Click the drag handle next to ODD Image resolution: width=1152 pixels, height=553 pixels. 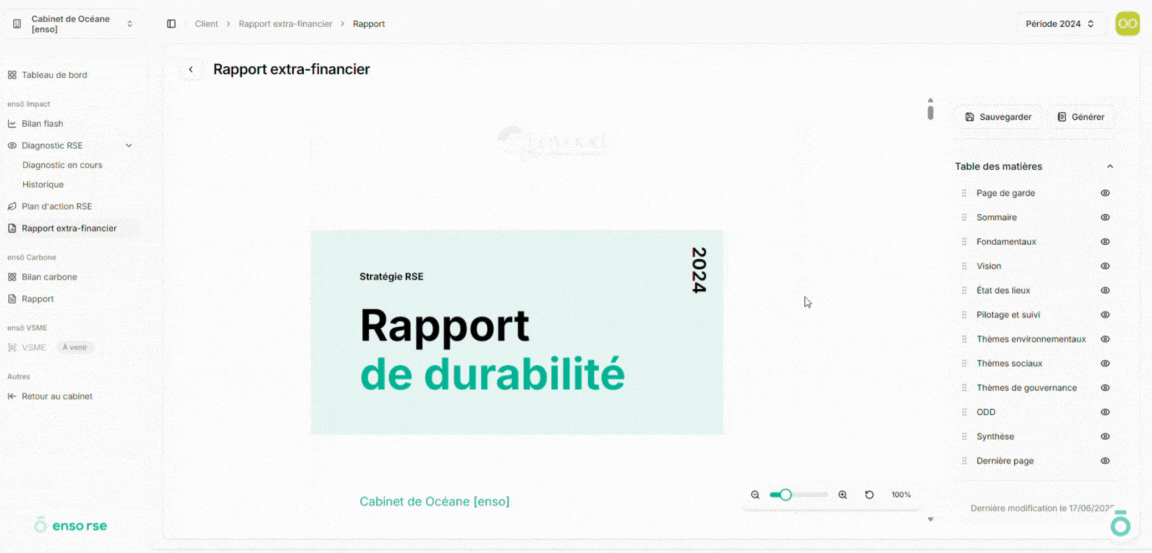(x=965, y=412)
